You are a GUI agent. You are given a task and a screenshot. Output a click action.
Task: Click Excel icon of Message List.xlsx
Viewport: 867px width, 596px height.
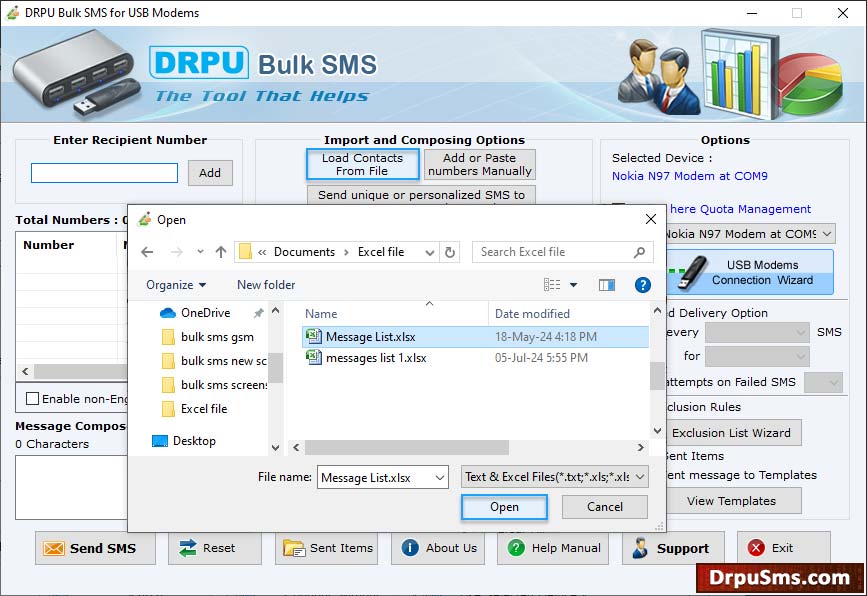(x=314, y=336)
